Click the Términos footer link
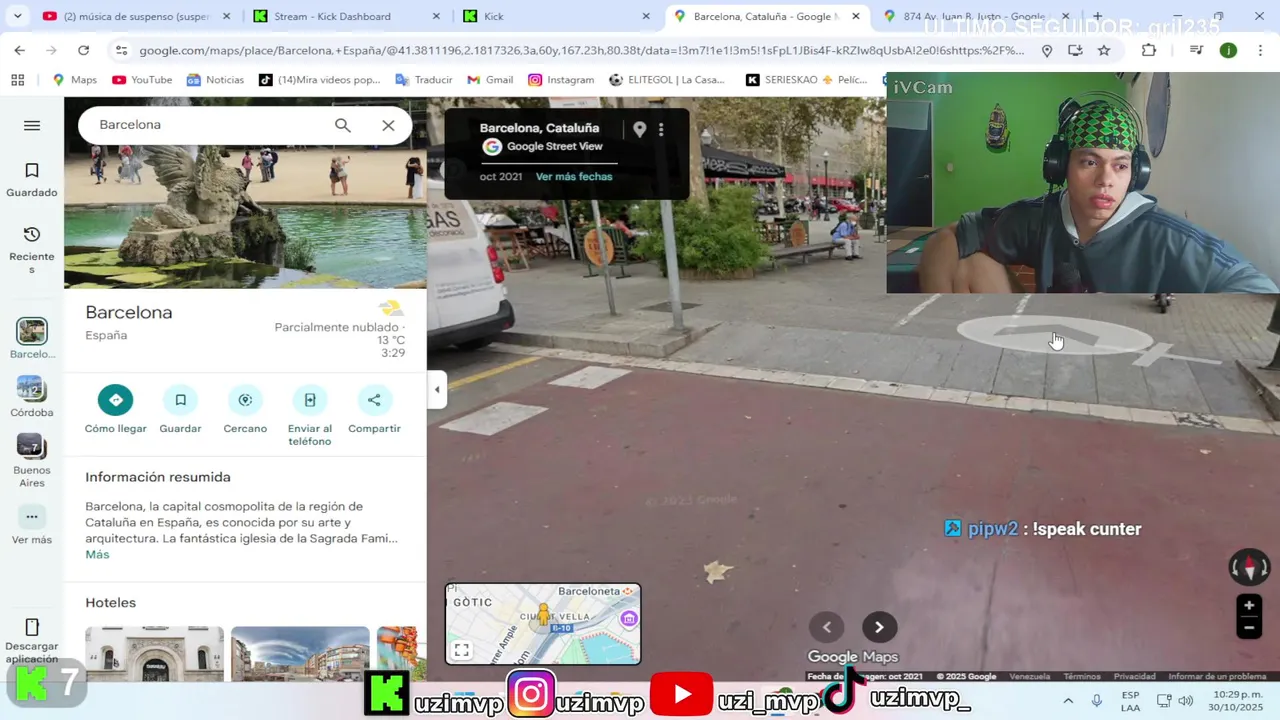This screenshot has width=1280, height=720. pyautogui.click(x=1082, y=677)
